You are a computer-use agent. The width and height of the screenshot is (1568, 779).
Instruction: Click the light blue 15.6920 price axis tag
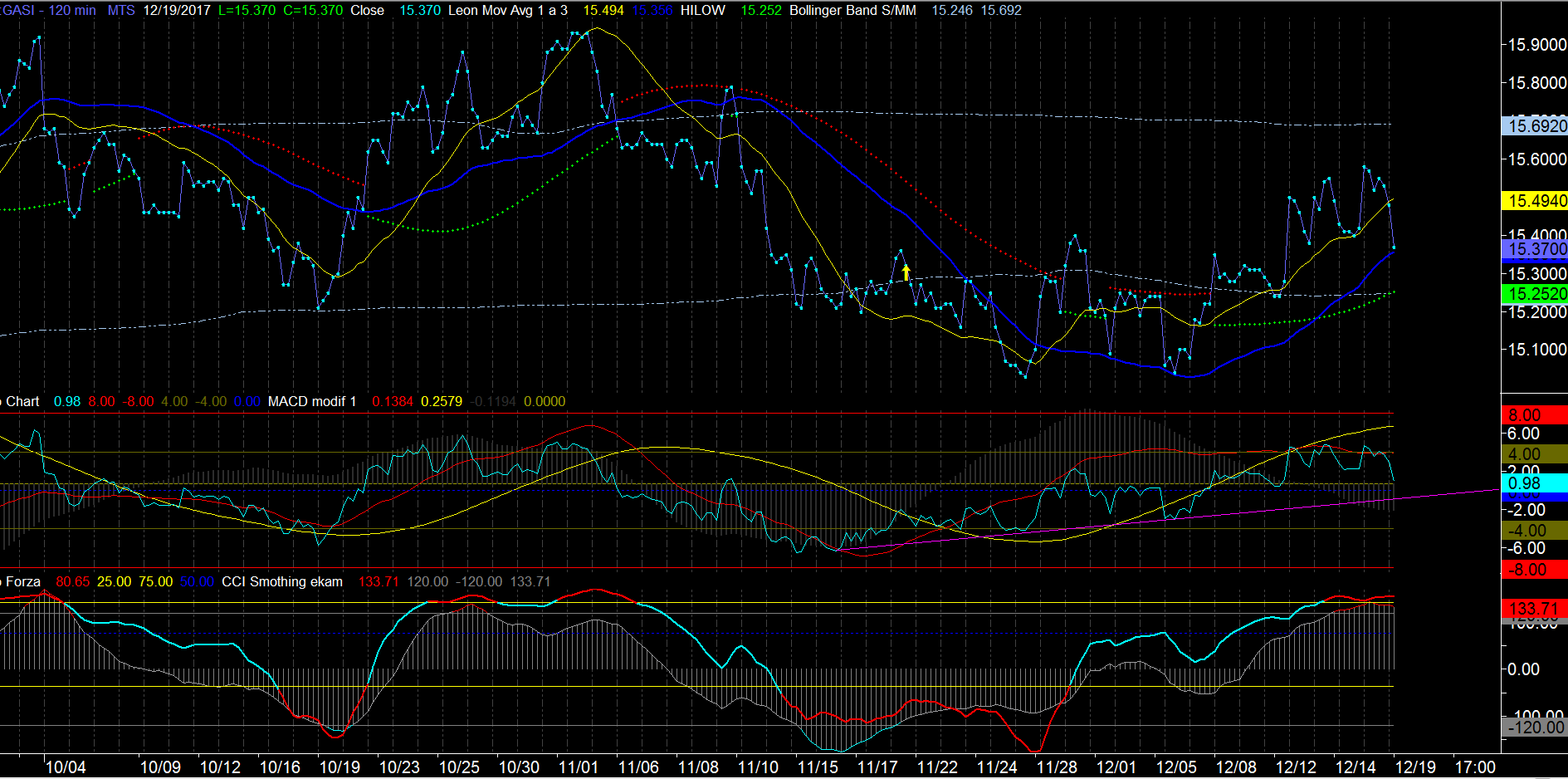(x=1535, y=125)
